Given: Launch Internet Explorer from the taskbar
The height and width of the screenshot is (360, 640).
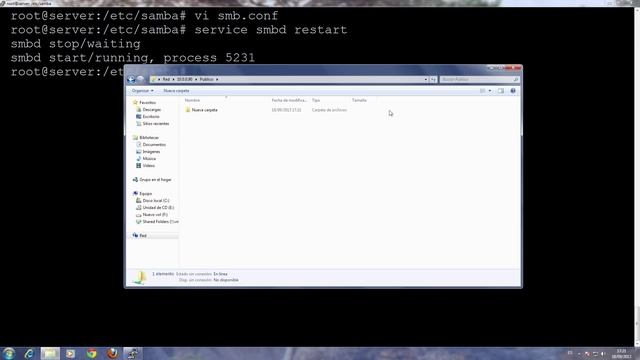Looking at the screenshot, I should coord(29,353).
